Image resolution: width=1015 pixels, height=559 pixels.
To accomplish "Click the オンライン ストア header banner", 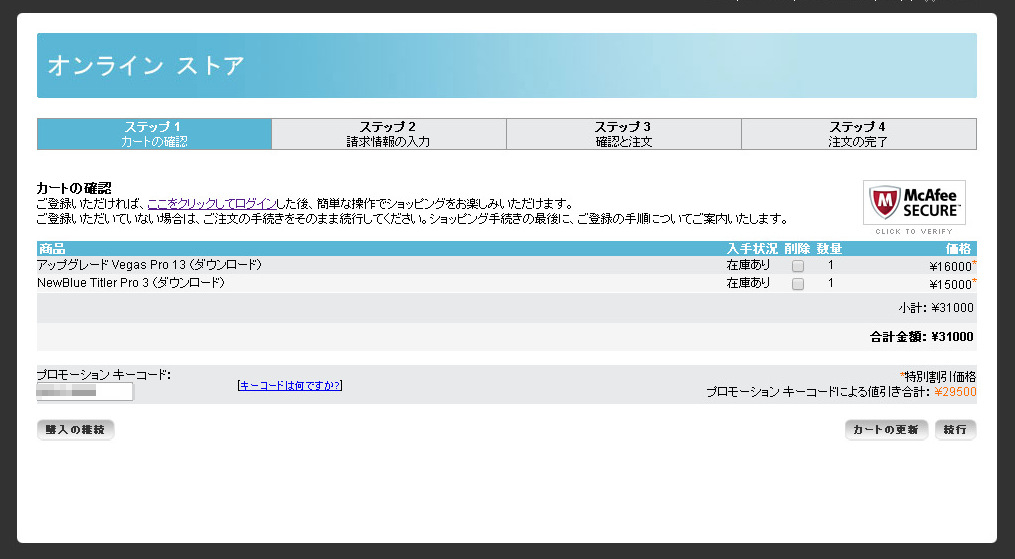I will tap(507, 65).
